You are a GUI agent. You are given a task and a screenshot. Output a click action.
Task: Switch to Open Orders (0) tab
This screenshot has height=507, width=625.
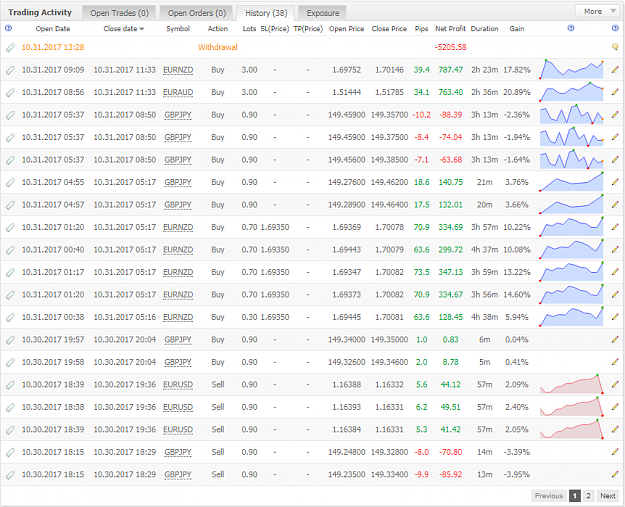tap(197, 13)
